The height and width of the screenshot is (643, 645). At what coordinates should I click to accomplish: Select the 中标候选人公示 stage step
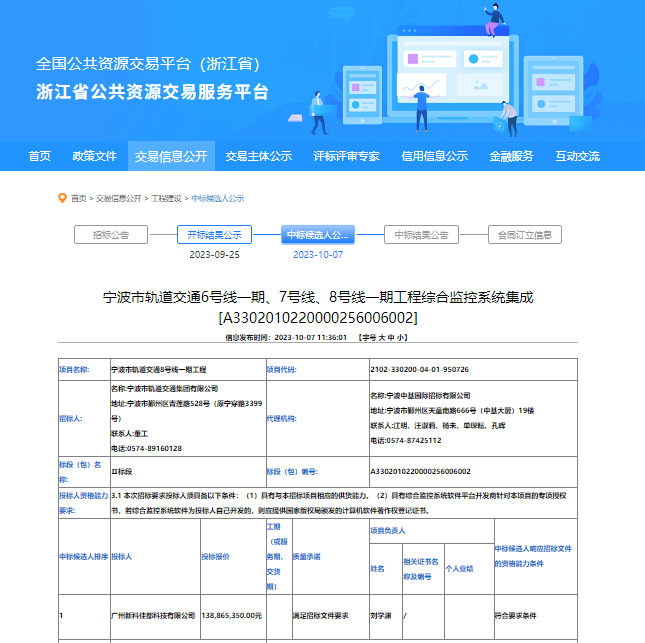coord(318,235)
